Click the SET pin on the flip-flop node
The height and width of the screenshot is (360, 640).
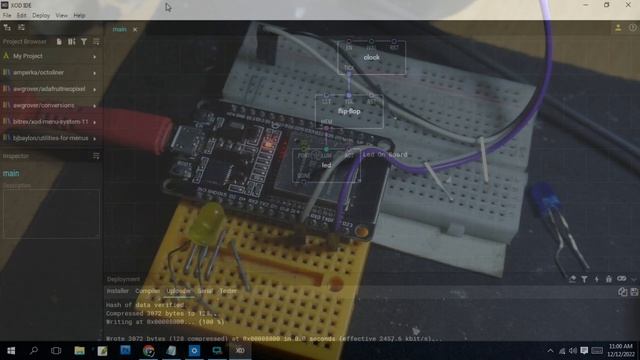[x=327, y=96]
